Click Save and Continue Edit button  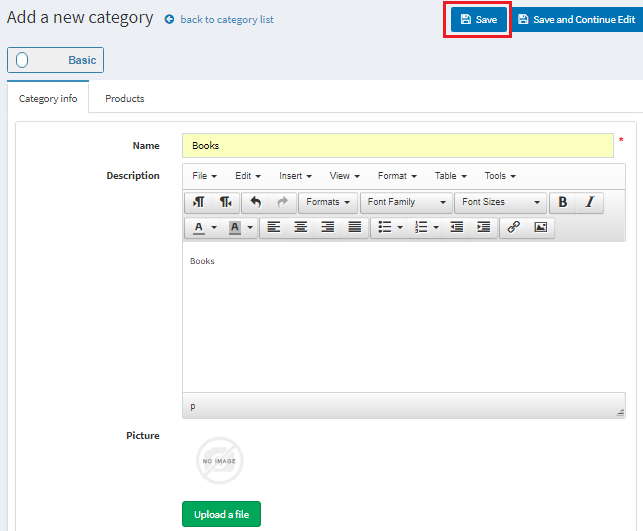[x=577, y=19]
